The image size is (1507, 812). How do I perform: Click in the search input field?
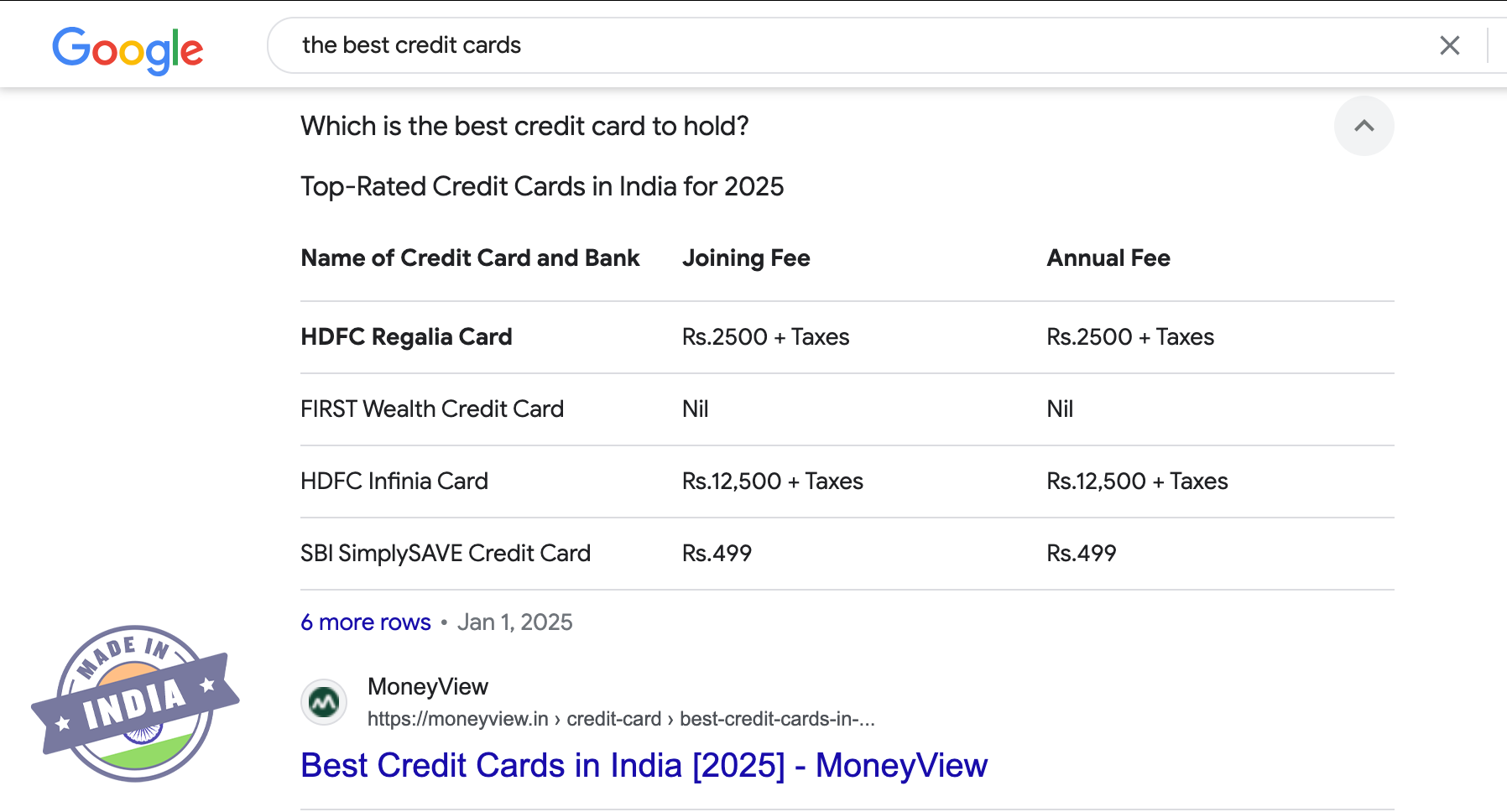pos(839,45)
